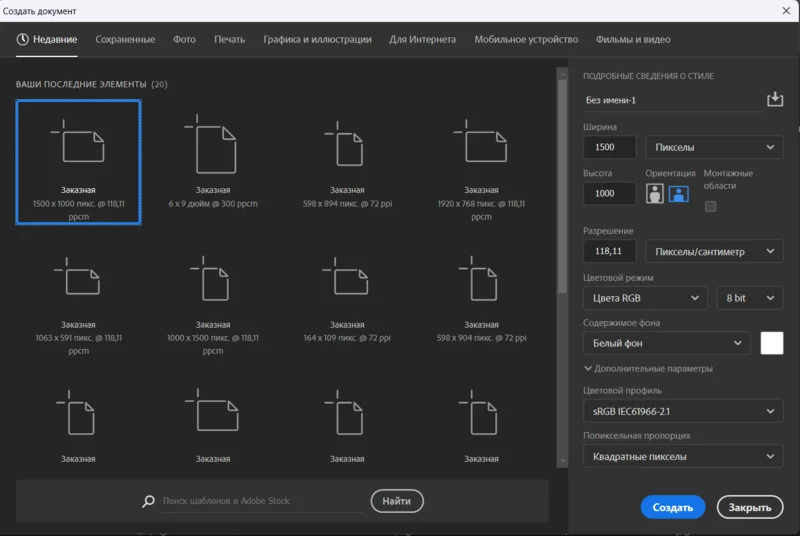Switch to the Сохраненные tab
Viewport: 800px width, 536px height.
125,40
